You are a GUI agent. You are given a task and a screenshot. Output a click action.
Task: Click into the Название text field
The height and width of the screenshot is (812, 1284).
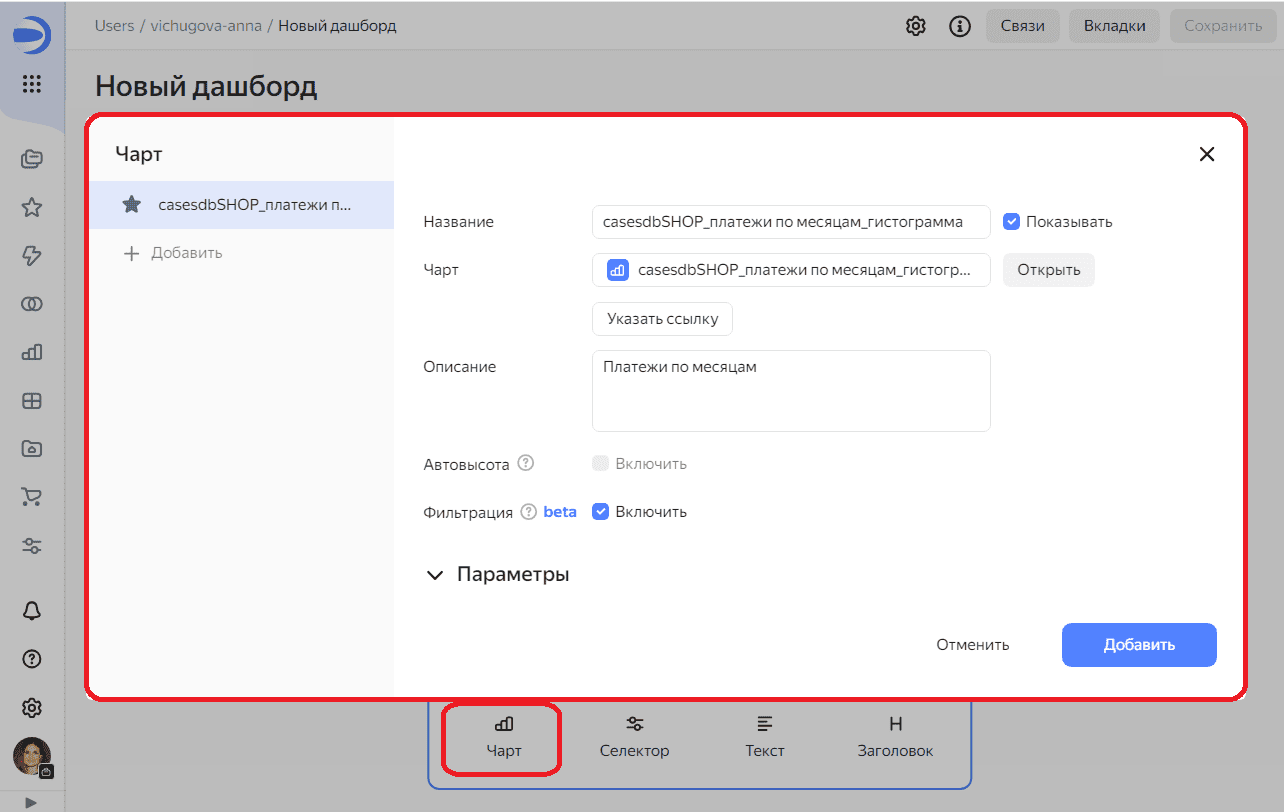click(x=791, y=222)
